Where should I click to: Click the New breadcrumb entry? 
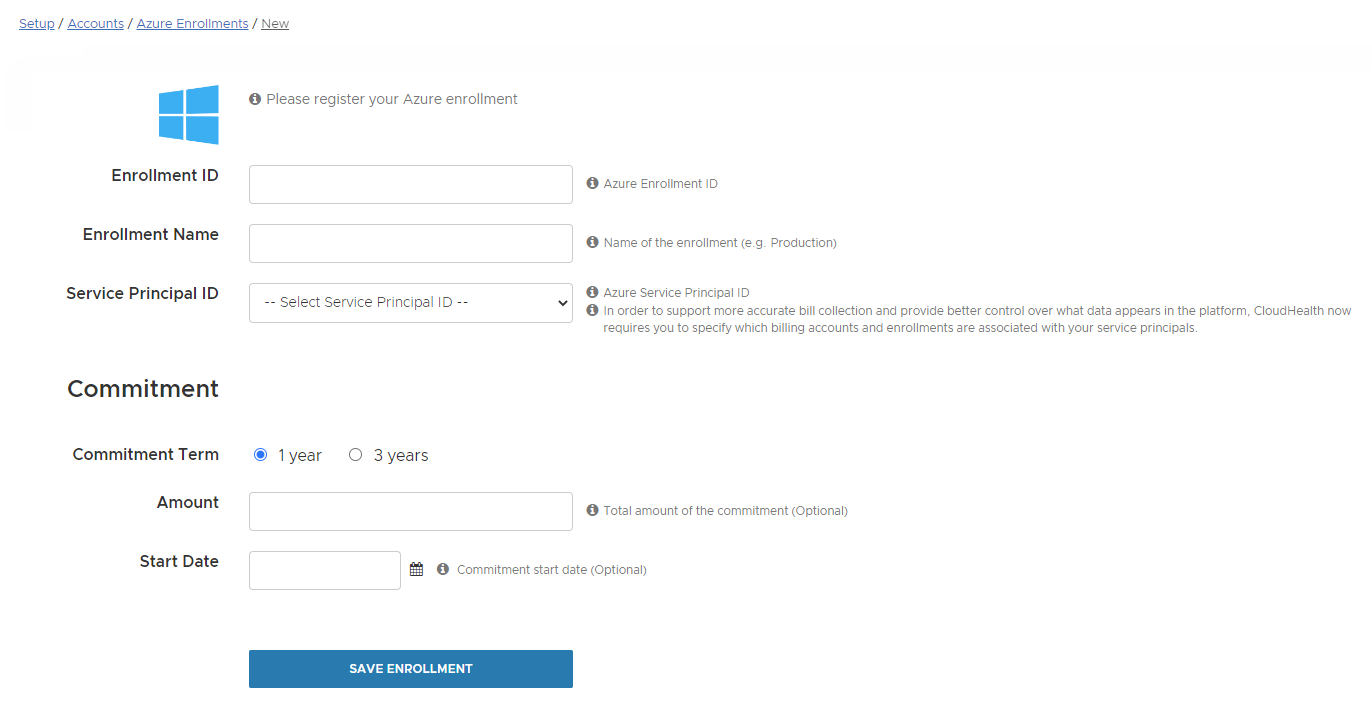(x=274, y=23)
